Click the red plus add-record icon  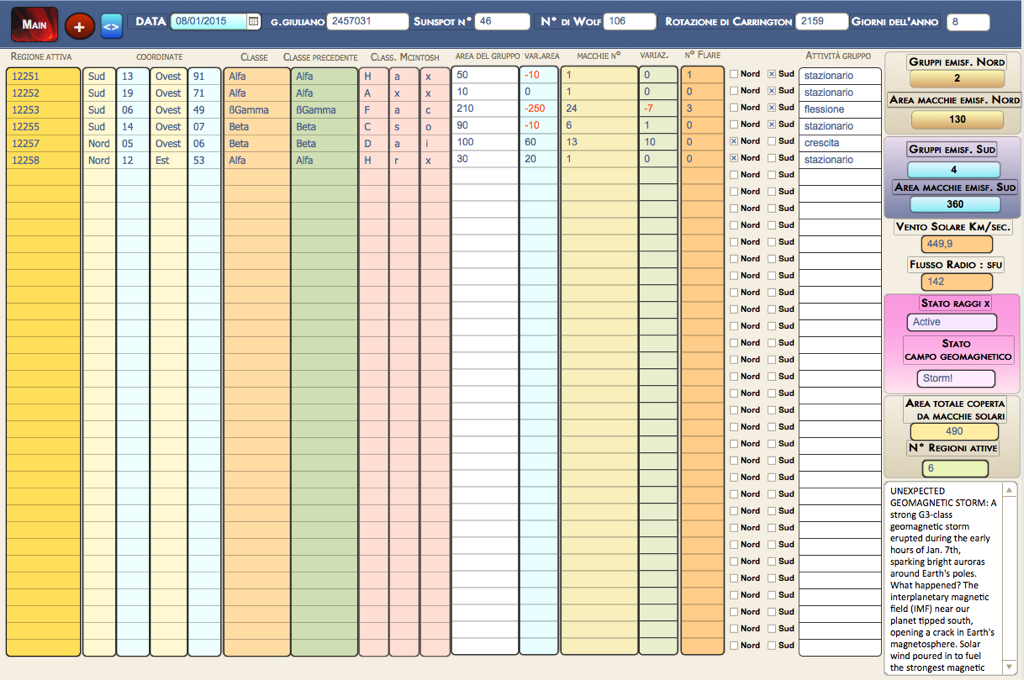pyautogui.click(x=80, y=26)
